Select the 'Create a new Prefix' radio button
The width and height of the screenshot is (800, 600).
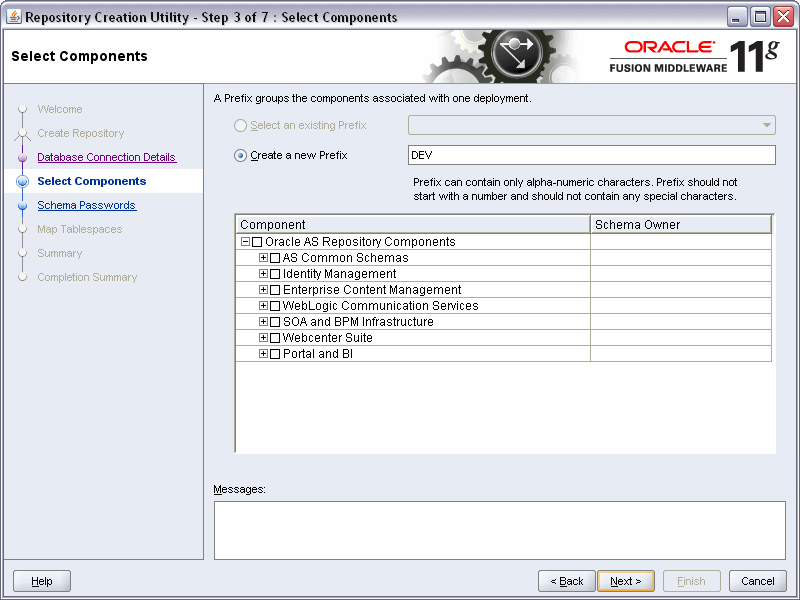(x=240, y=156)
